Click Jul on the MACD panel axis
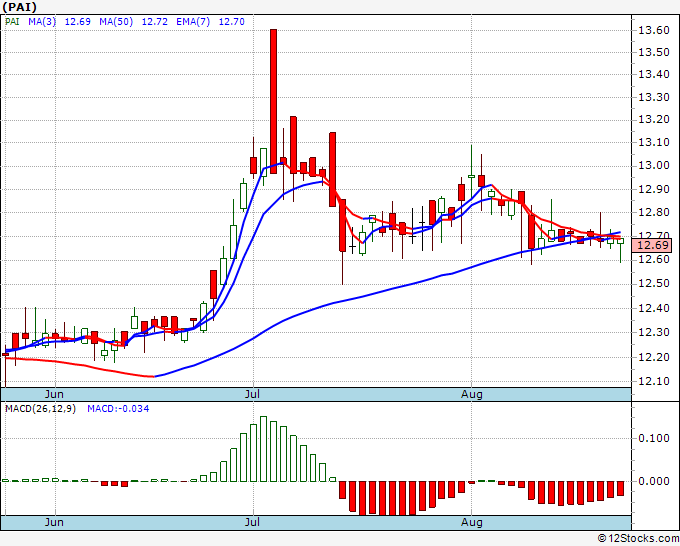Viewport: 680px width, 546px height. click(x=252, y=522)
